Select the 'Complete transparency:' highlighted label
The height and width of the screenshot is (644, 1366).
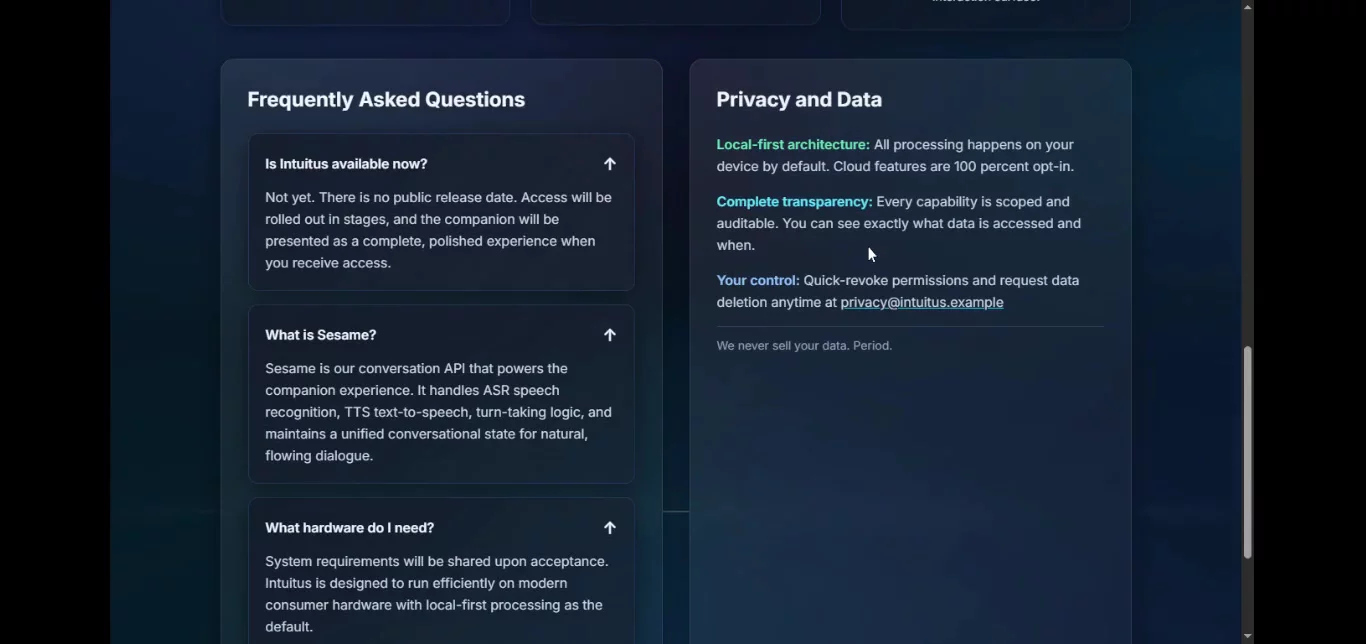pos(794,202)
